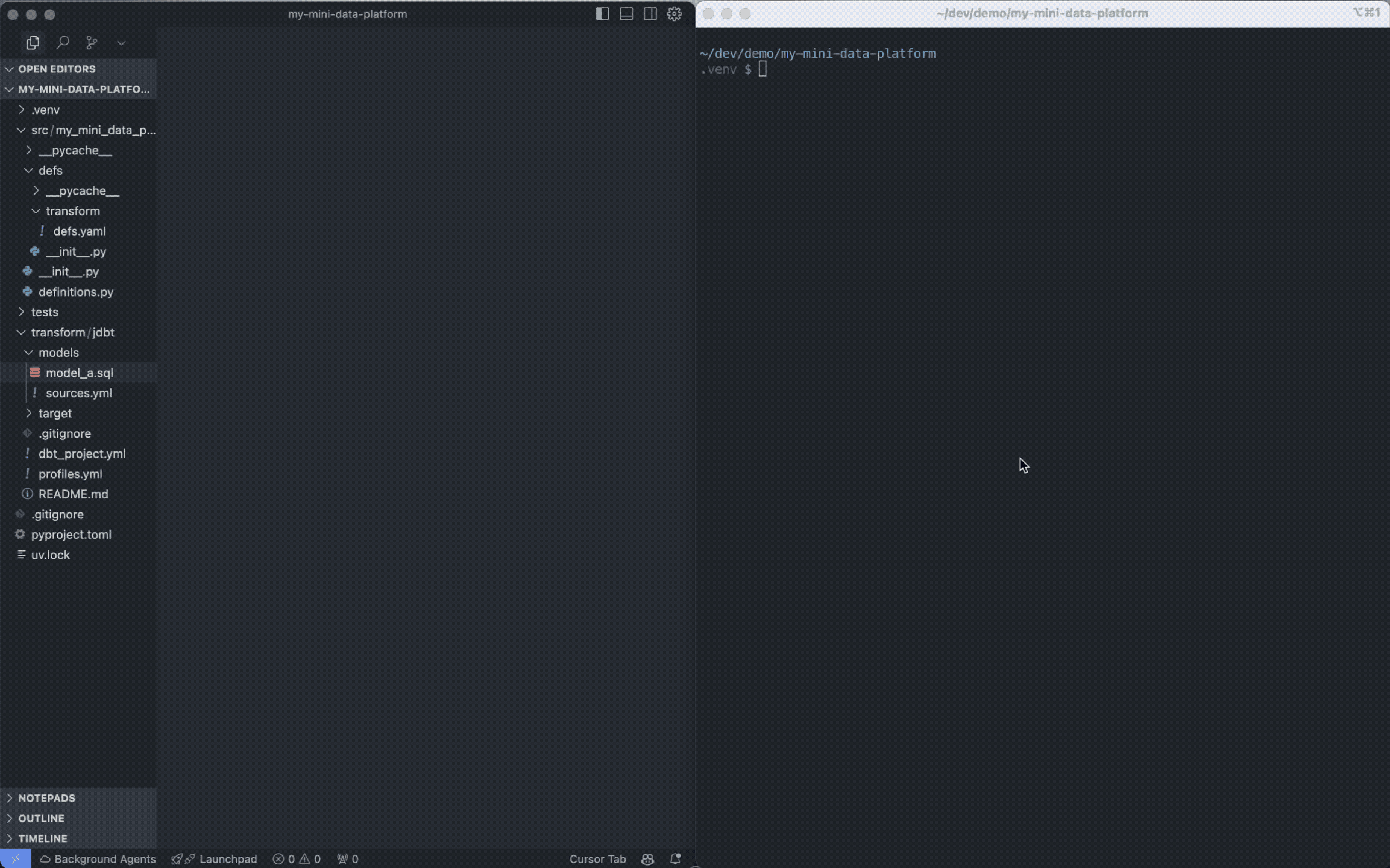Toggle the secondary sidebar layout icon
1390x868 pixels.
click(650, 14)
